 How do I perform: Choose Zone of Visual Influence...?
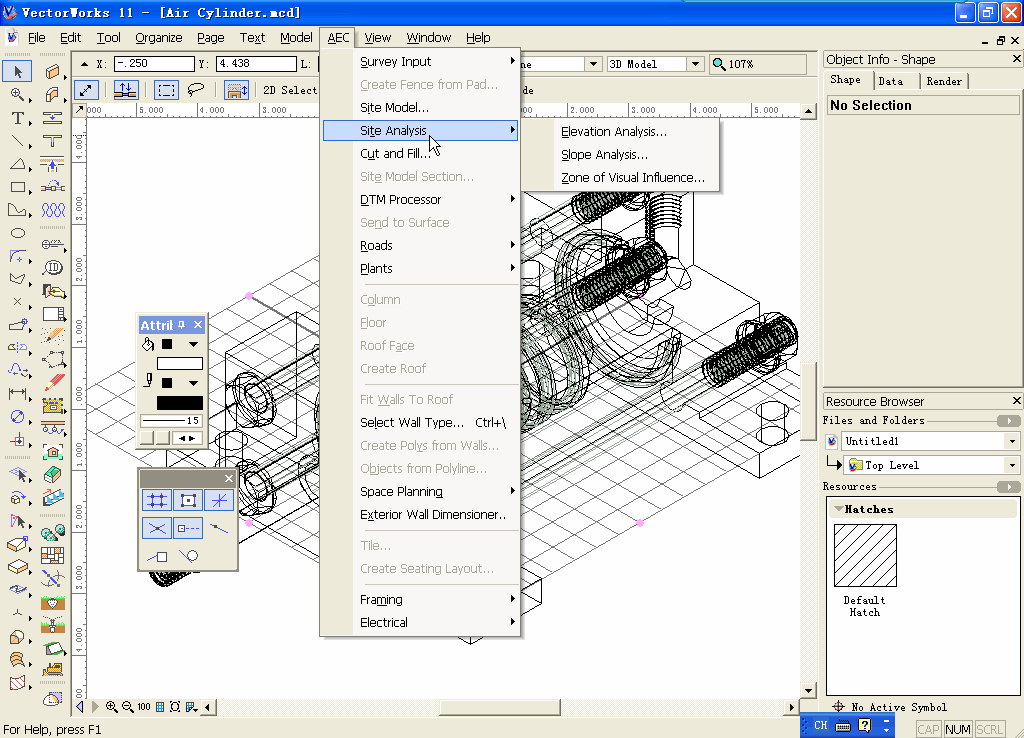(633, 178)
